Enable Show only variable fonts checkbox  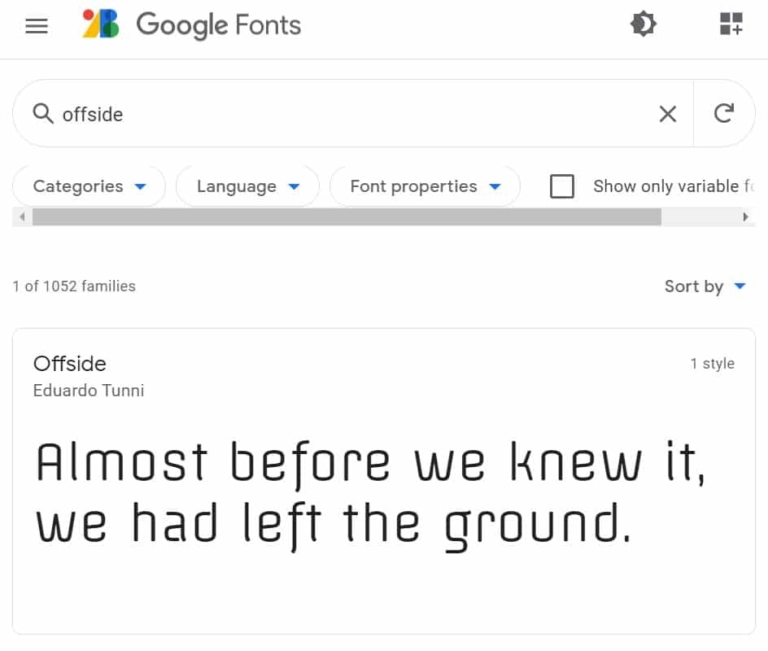[x=562, y=186]
